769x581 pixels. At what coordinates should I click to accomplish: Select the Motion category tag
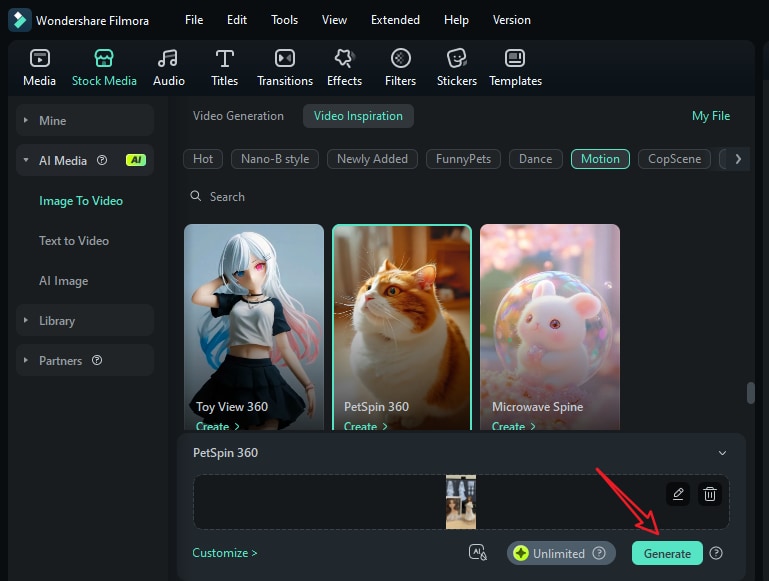(600, 159)
